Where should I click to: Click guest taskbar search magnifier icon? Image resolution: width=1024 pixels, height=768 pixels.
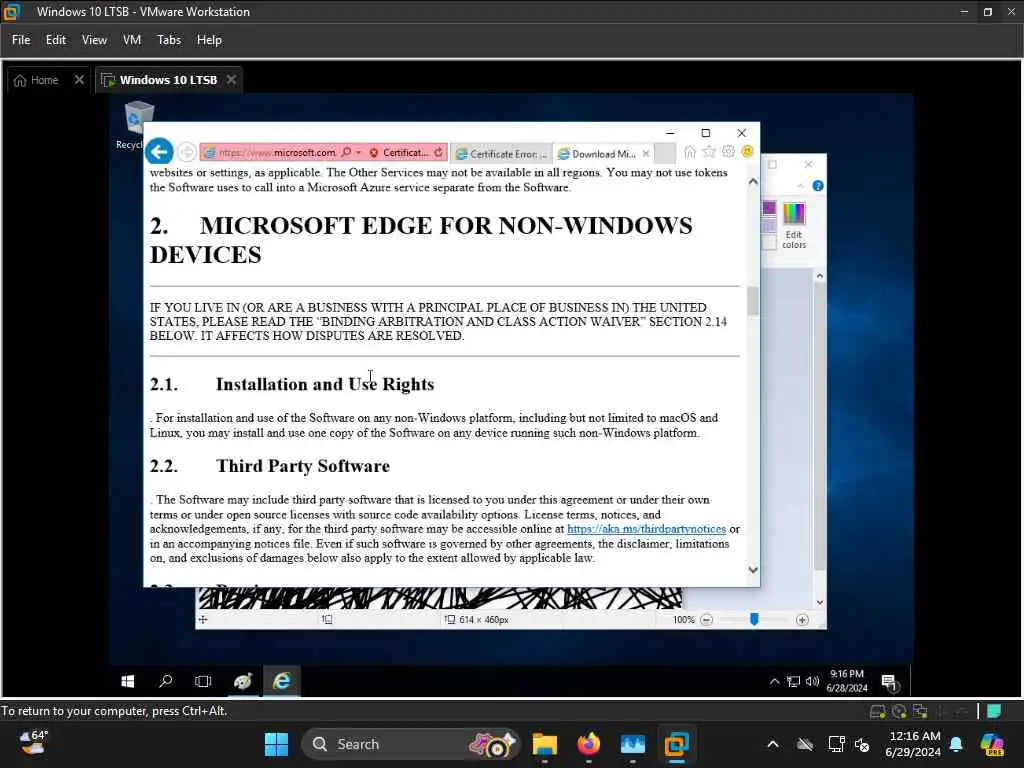click(166, 681)
